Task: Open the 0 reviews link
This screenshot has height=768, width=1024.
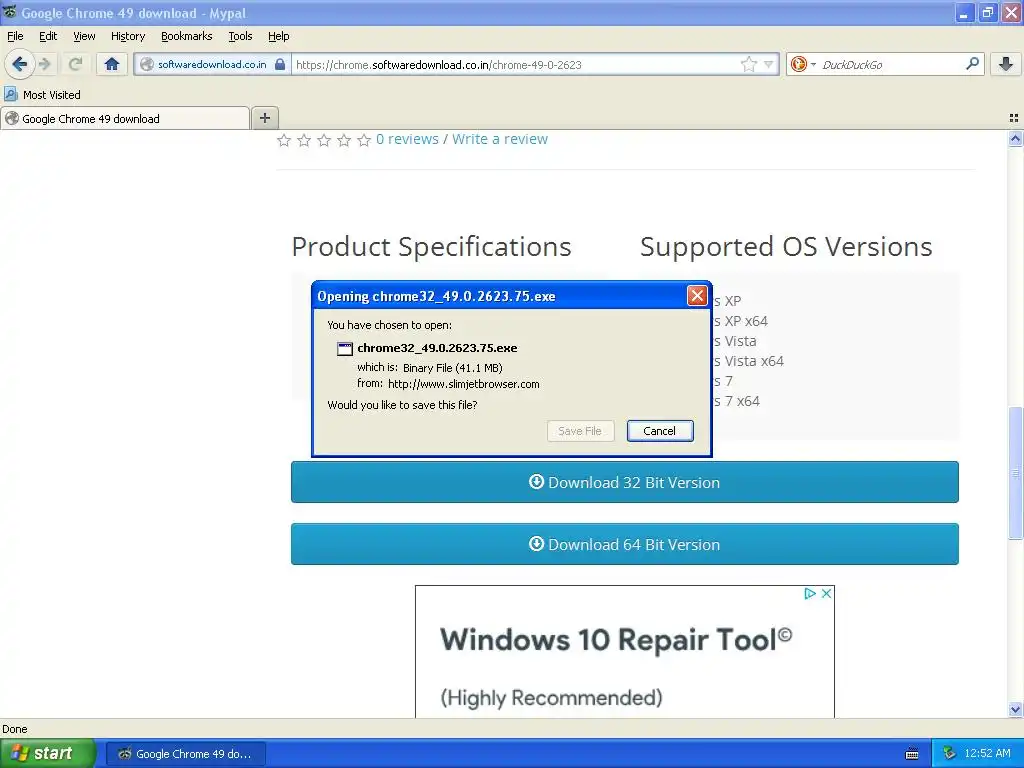Action: (407, 139)
